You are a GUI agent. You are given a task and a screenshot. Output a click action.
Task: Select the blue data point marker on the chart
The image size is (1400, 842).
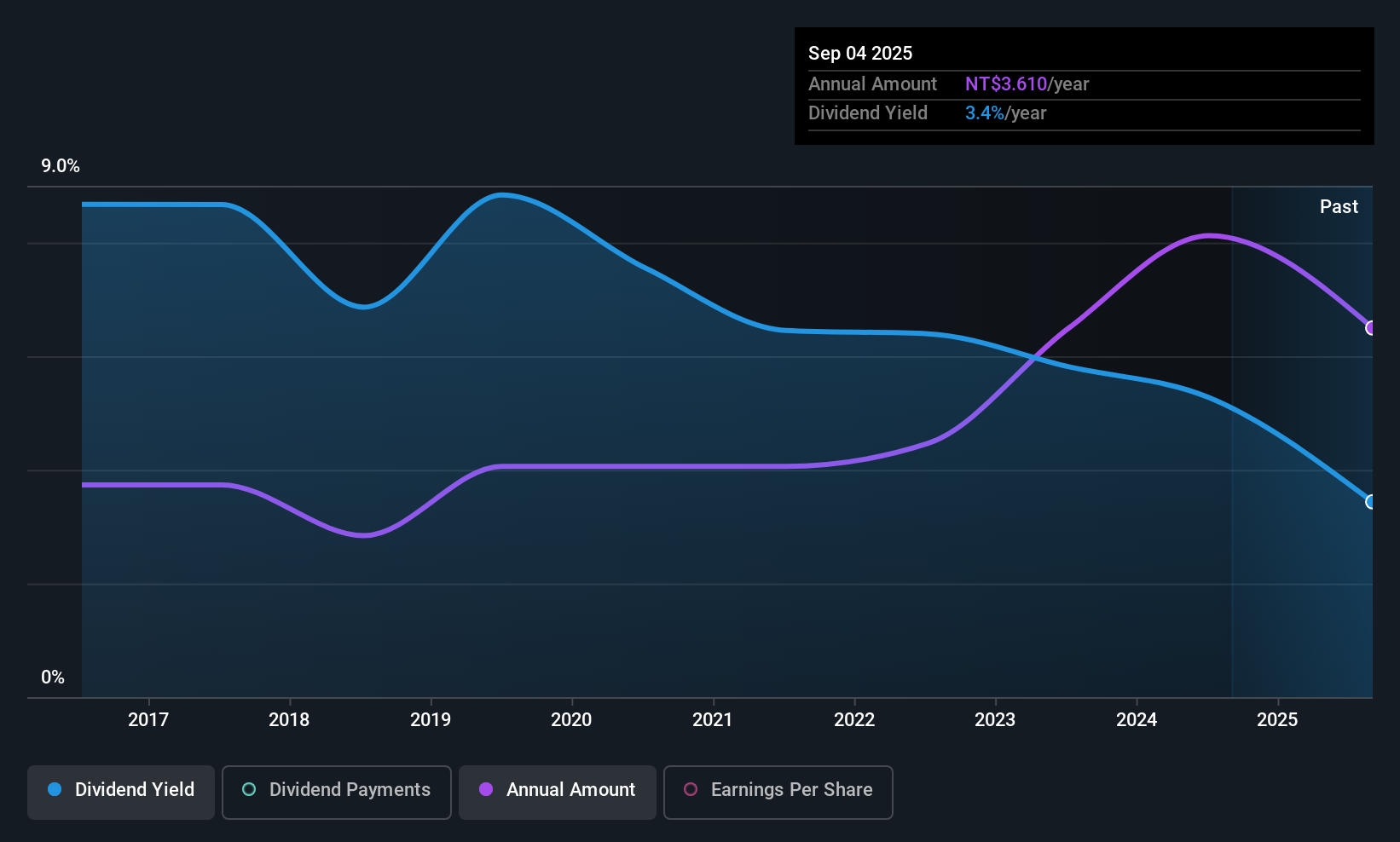1369,502
